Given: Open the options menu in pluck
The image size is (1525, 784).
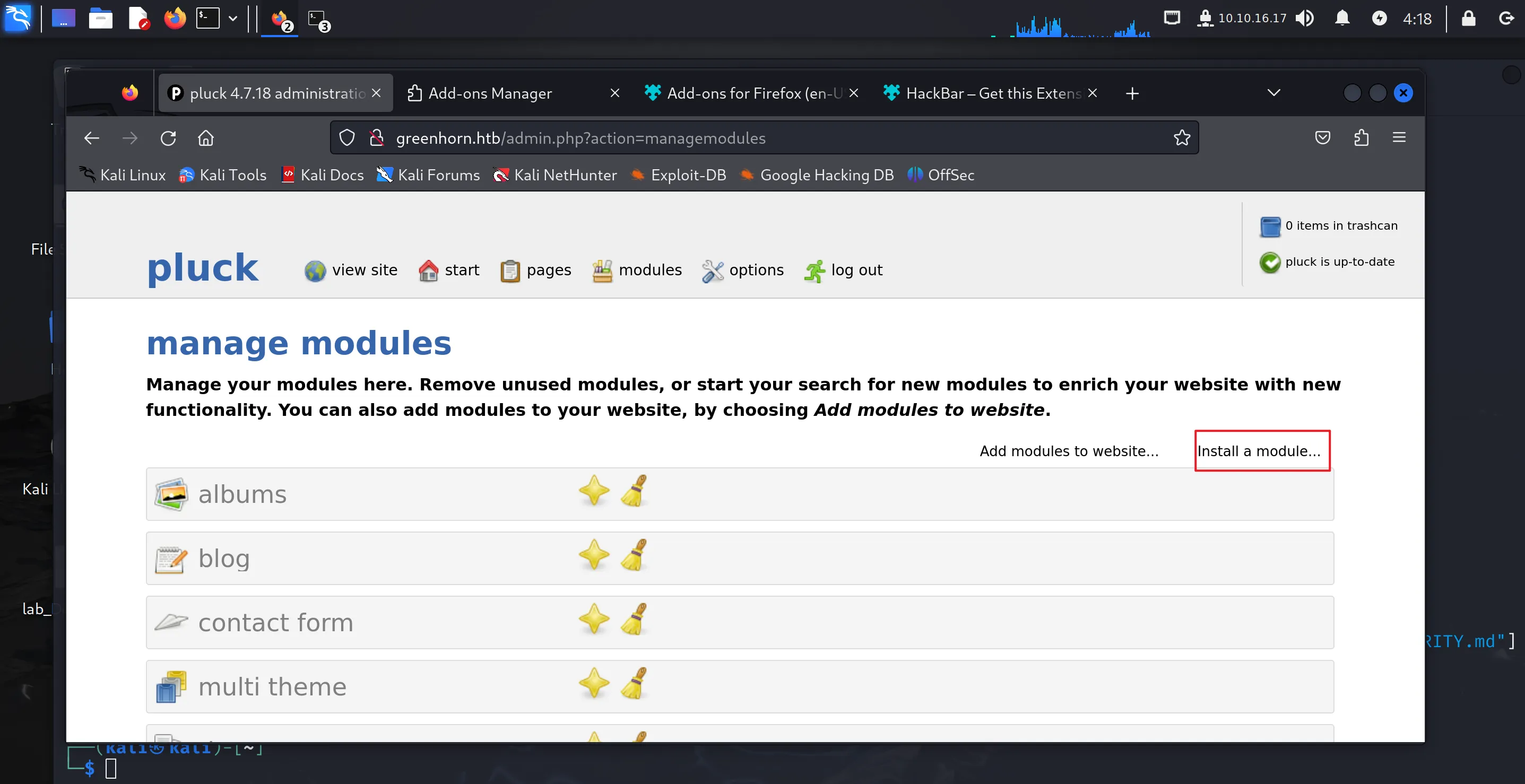Looking at the screenshot, I should (x=742, y=271).
